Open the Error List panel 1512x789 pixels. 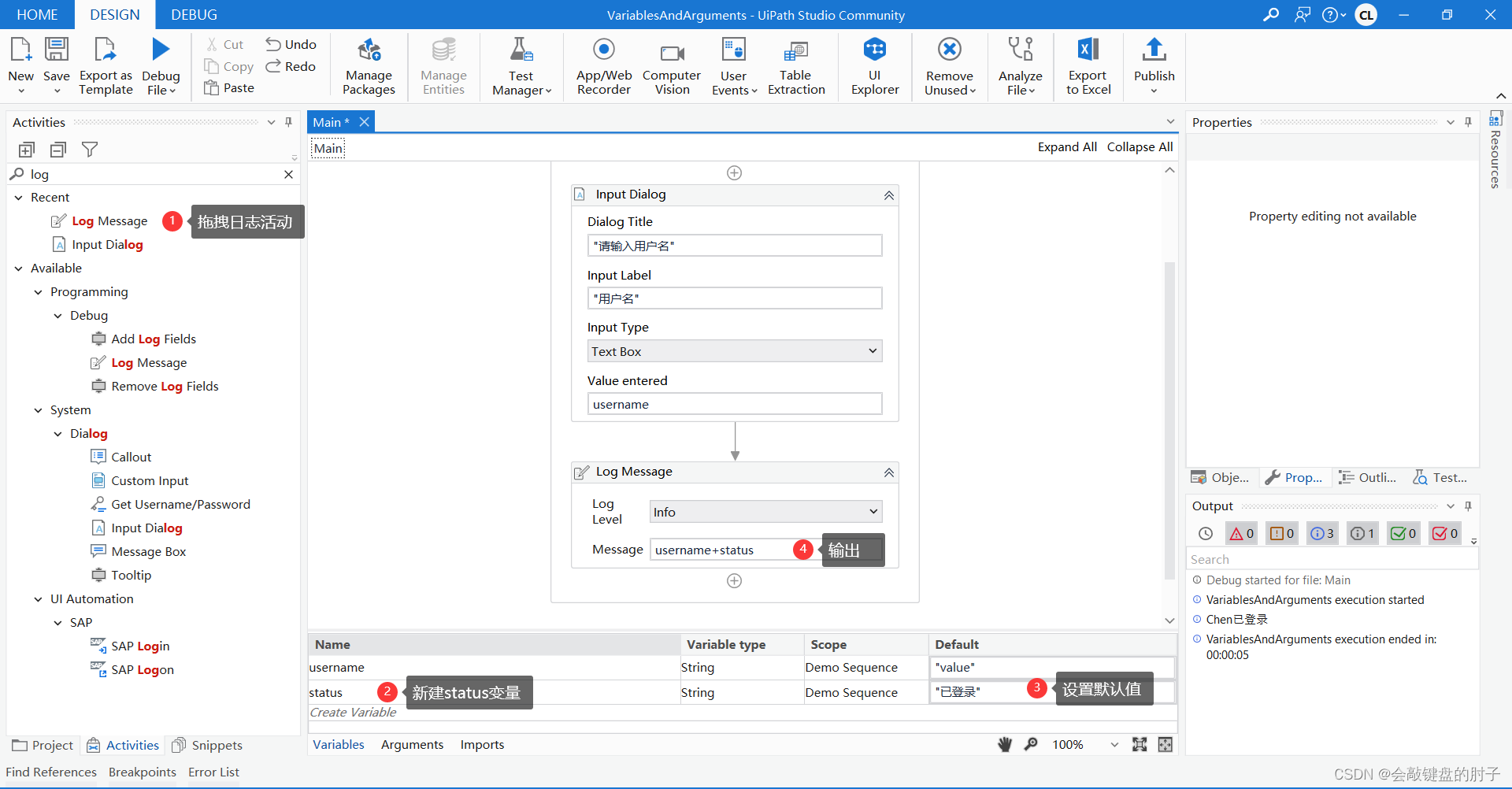pos(213,772)
